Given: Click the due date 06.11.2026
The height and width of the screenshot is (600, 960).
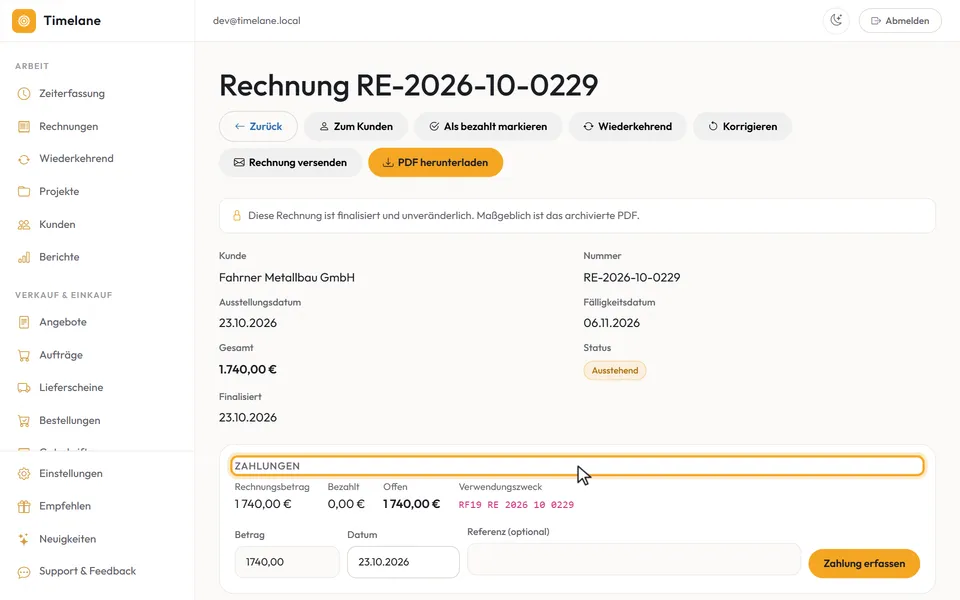Looking at the screenshot, I should click(x=611, y=323).
